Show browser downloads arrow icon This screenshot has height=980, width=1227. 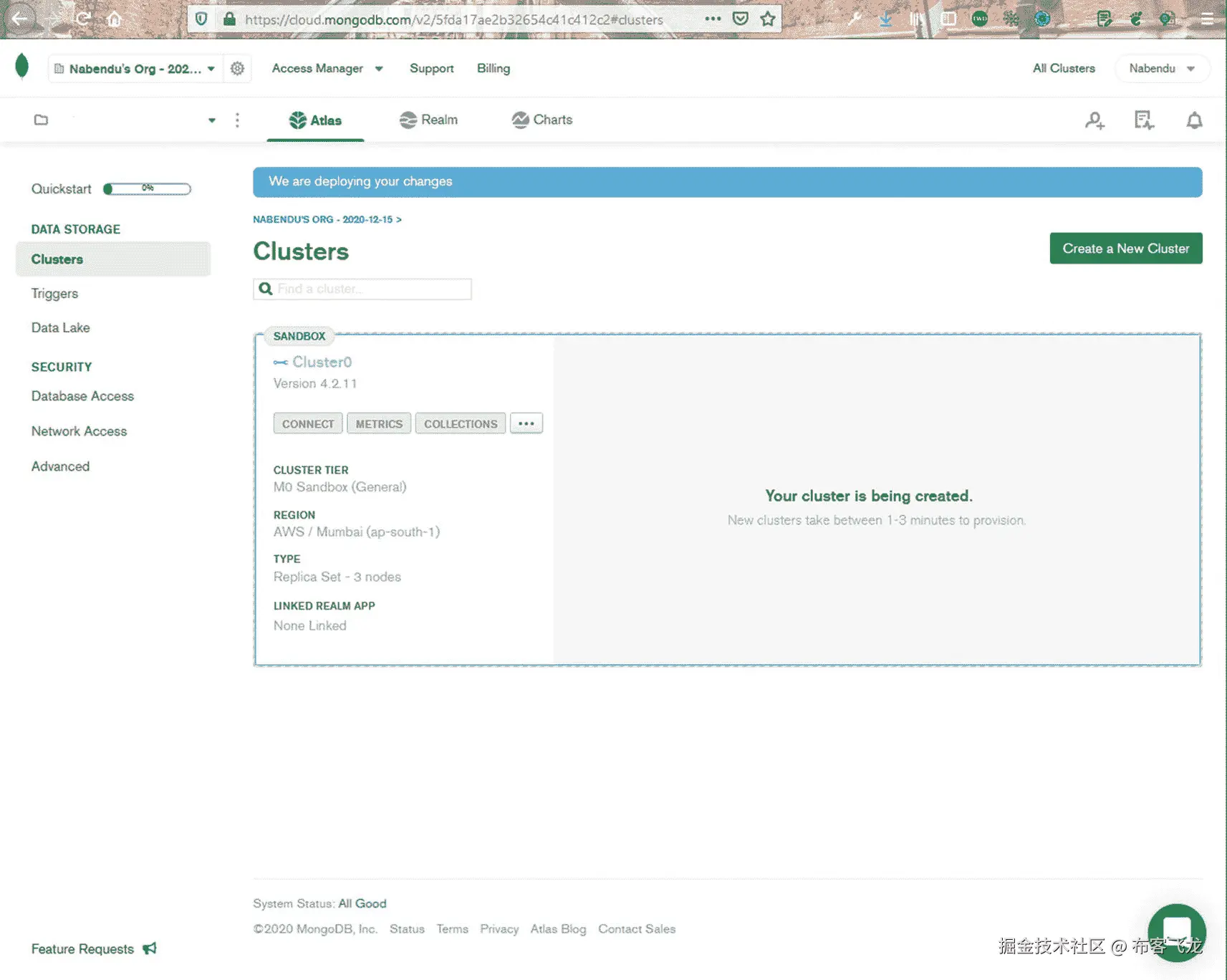(x=886, y=19)
